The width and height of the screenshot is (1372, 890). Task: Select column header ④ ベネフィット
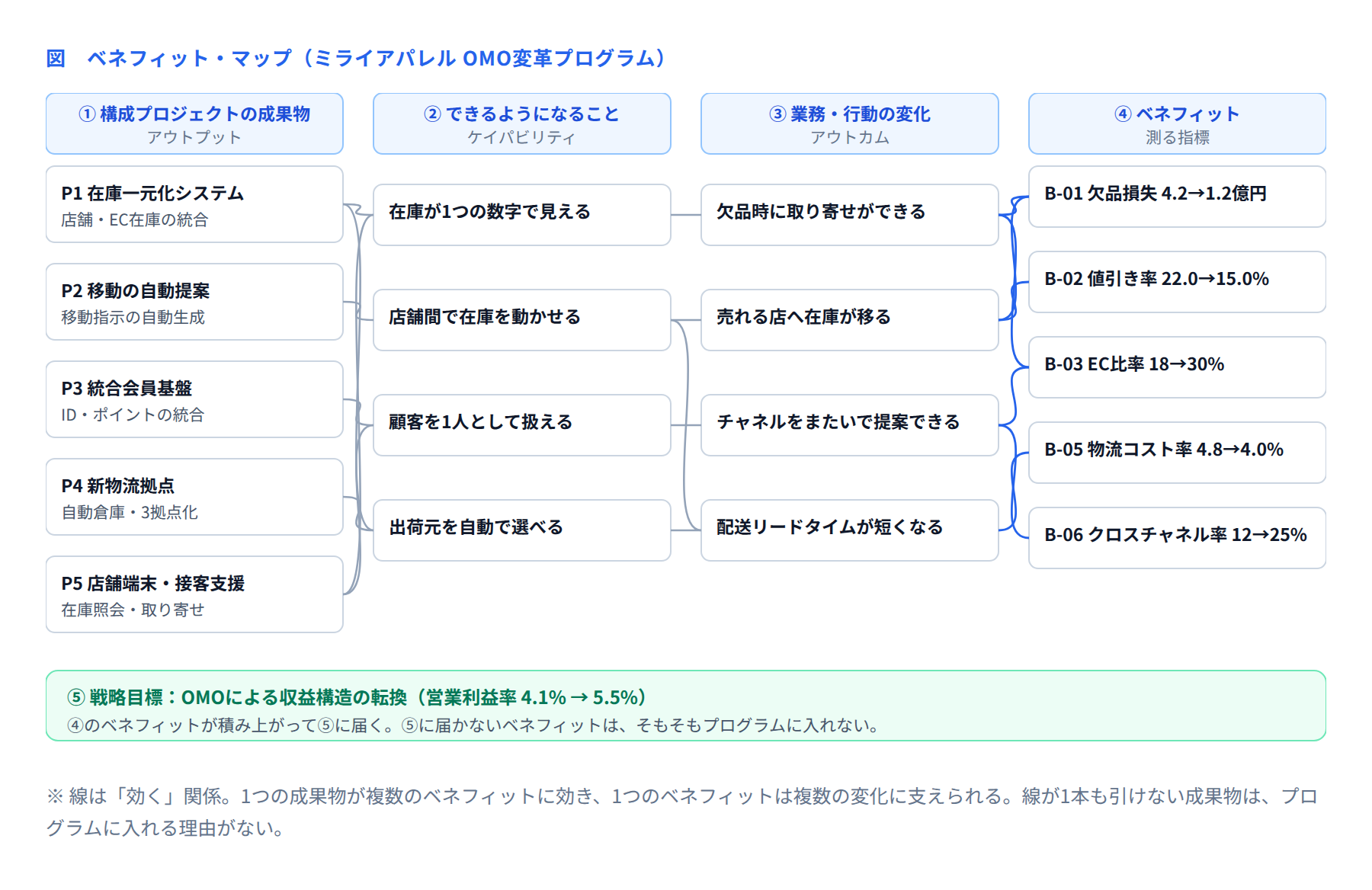click(1178, 123)
